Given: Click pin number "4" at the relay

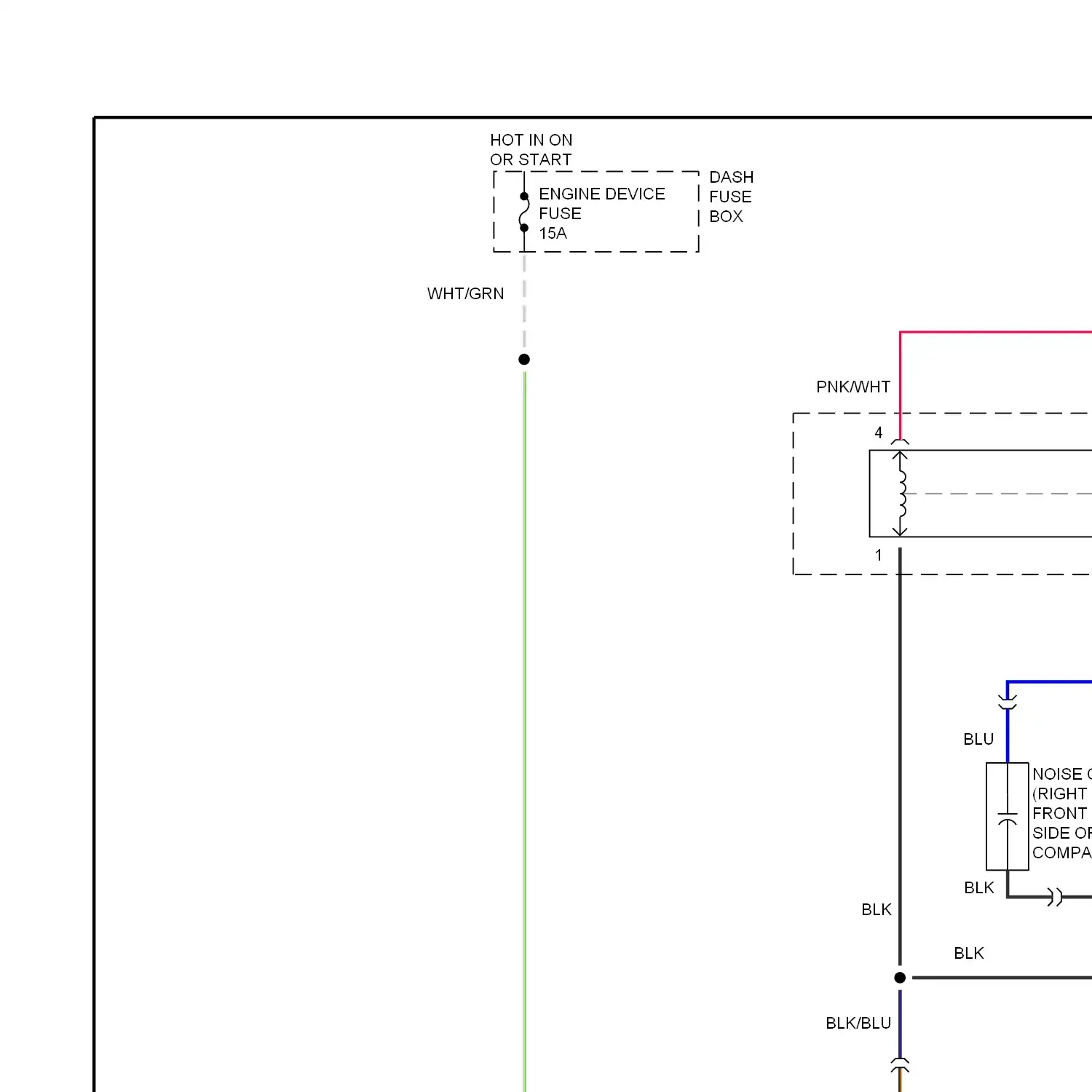Looking at the screenshot, I should (879, 433).
